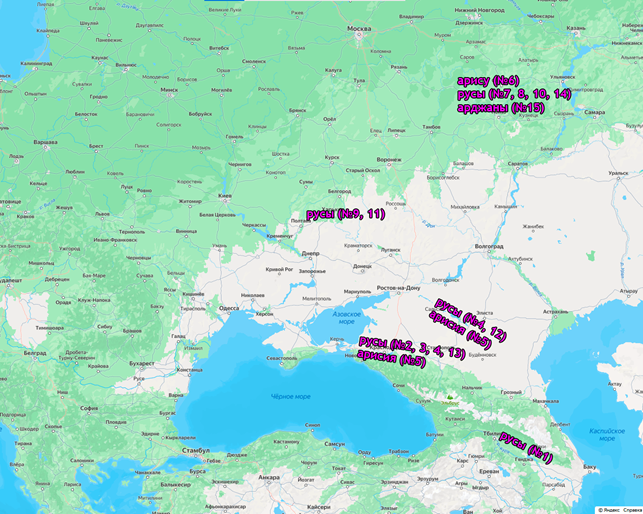Screen dimensions: 643x514
Task: Click the Чёрное море label
Action: [x=289, y=396]
